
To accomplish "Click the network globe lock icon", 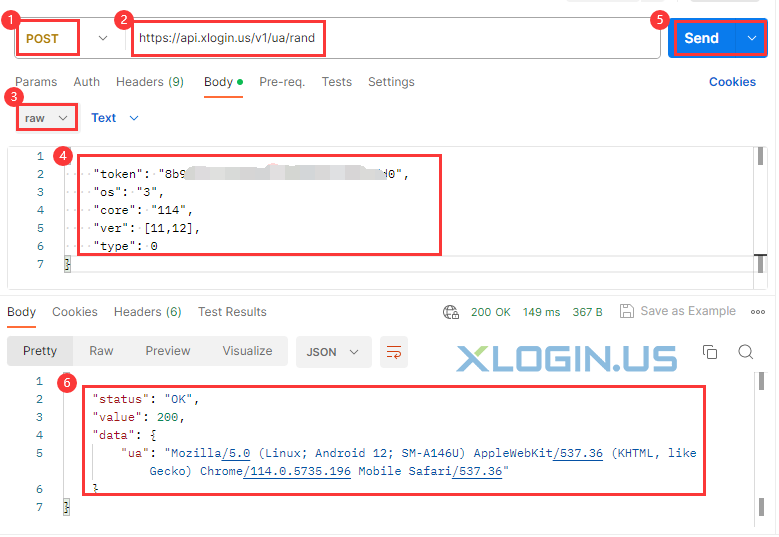I will 451,312.
